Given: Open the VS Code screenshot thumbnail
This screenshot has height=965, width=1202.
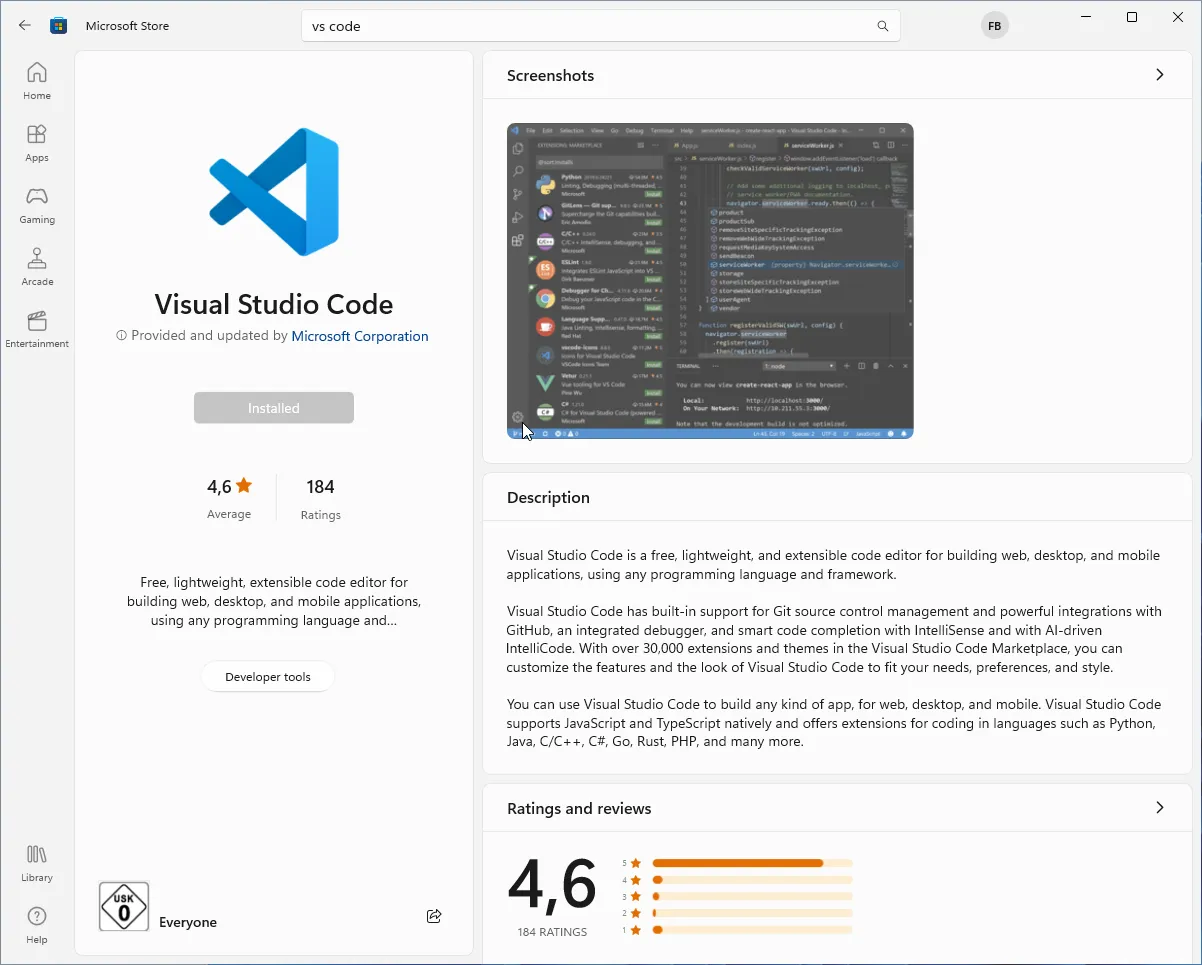Looking at the screenshot, I should (709, 281).
